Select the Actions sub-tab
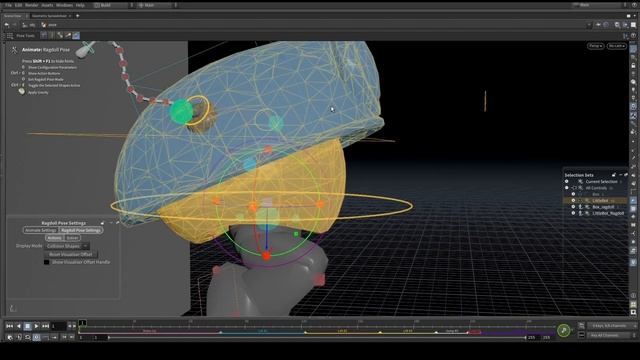This screenshot has width=640, height=360. (x=54, y=238)
